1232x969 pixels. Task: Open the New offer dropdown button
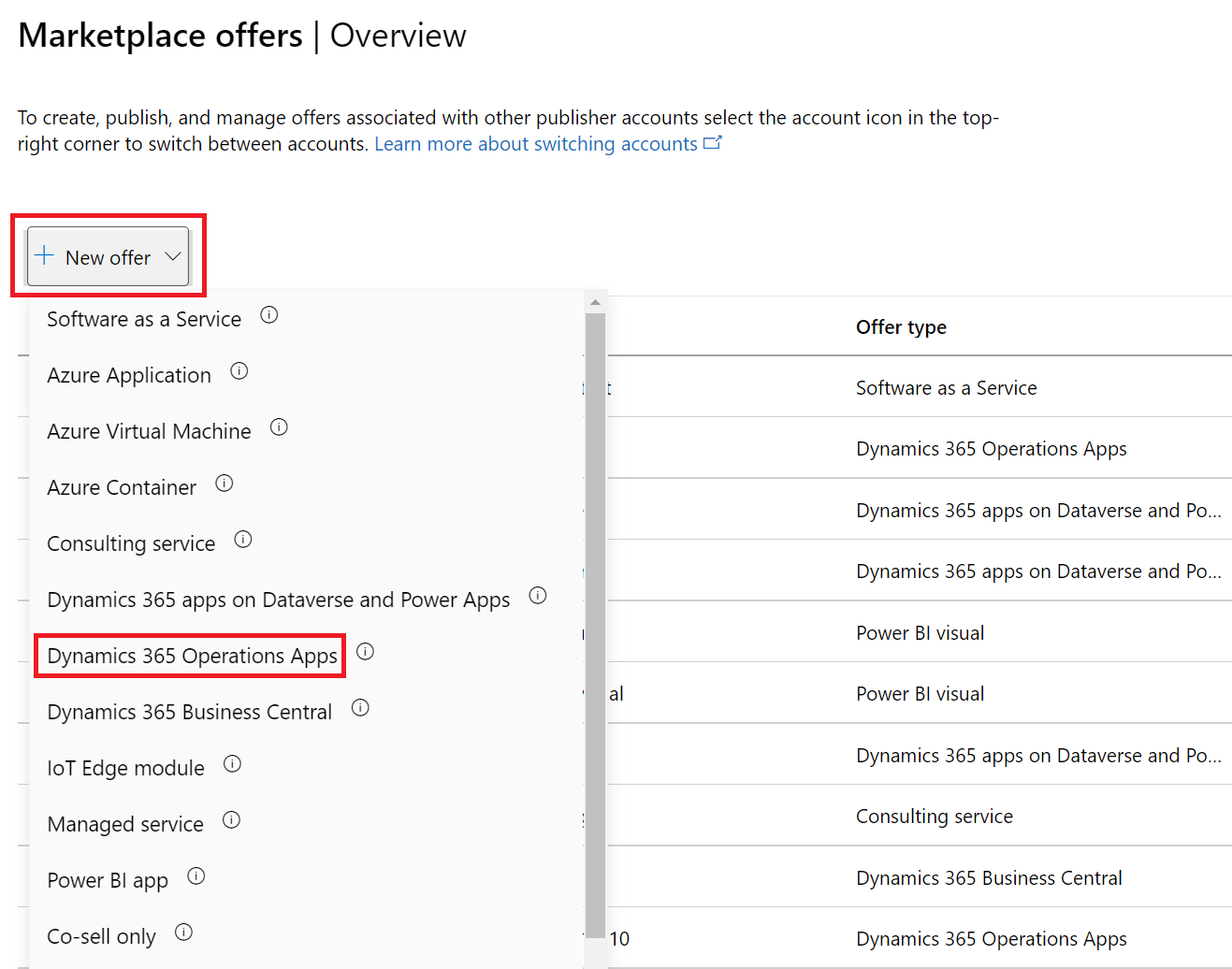tap(108, 257)
